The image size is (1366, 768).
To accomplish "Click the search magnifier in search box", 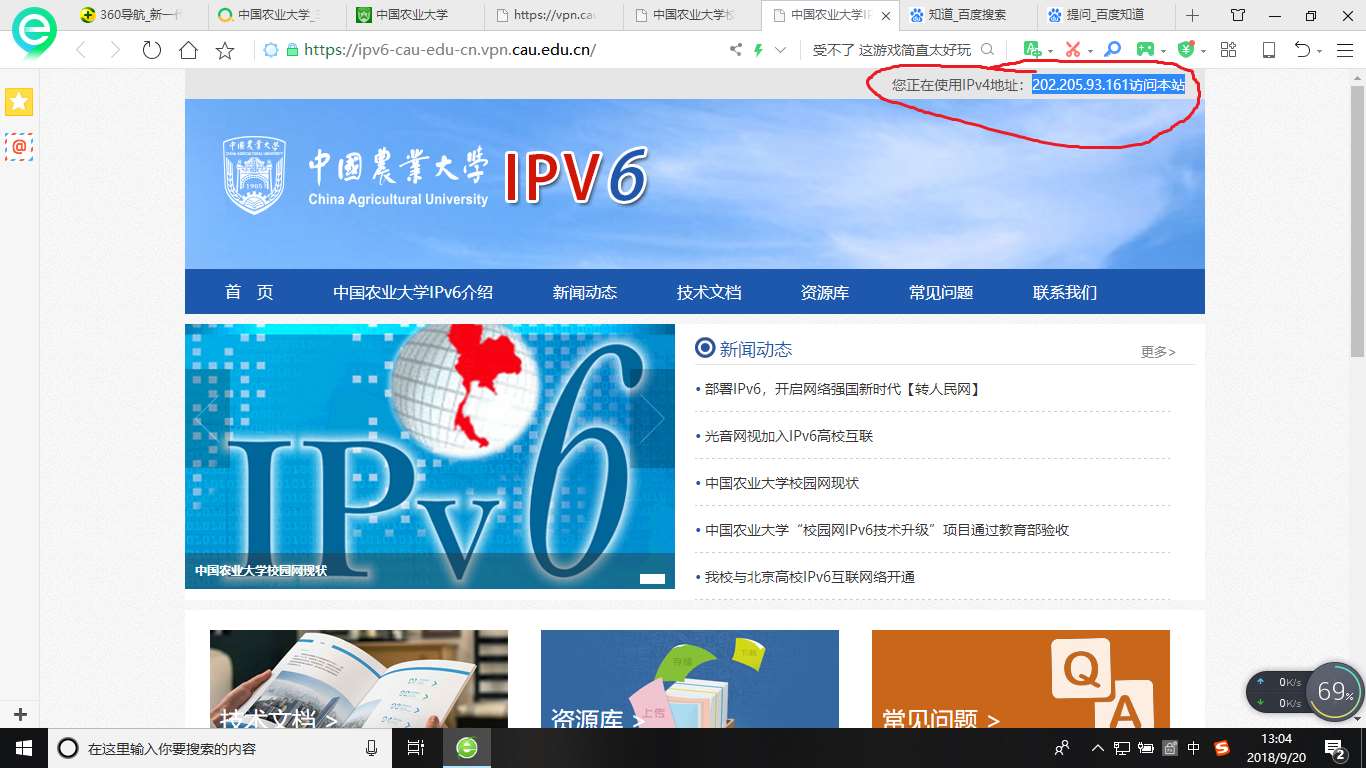I will click(987, 50).
